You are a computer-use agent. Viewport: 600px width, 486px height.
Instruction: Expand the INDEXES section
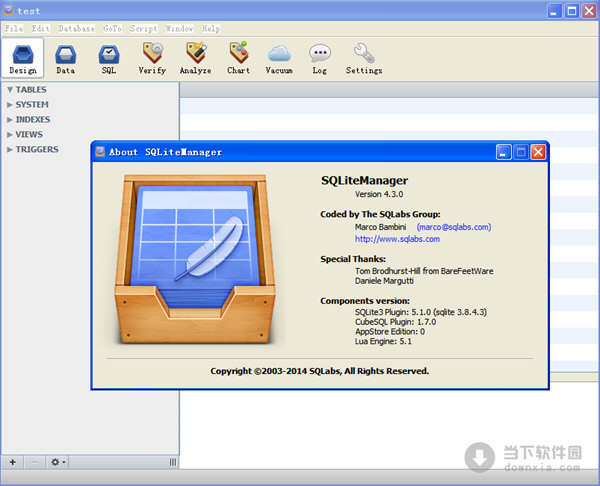click(x=10, y=119)
